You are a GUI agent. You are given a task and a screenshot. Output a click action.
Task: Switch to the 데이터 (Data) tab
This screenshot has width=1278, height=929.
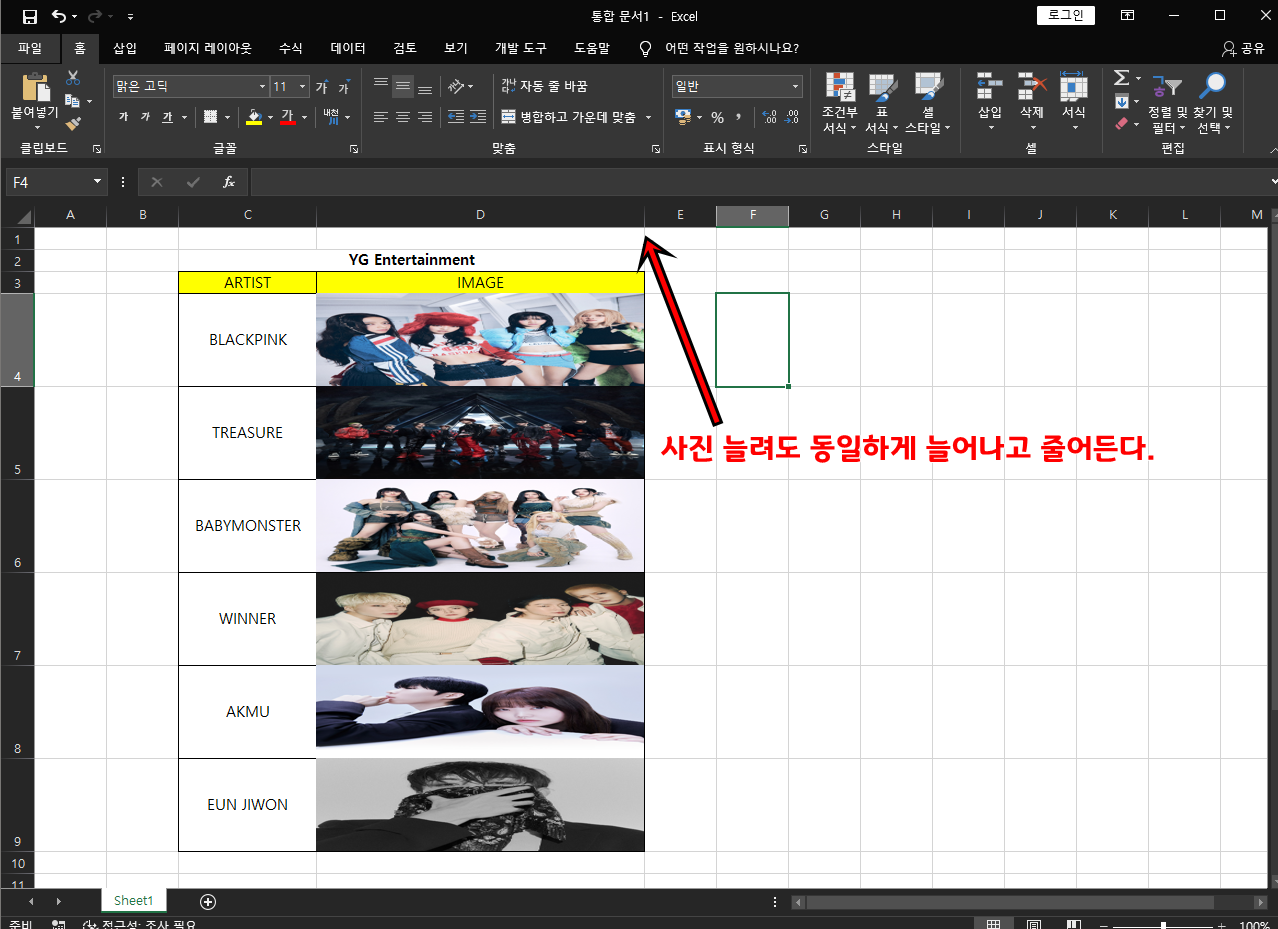(x=348, y=48)
